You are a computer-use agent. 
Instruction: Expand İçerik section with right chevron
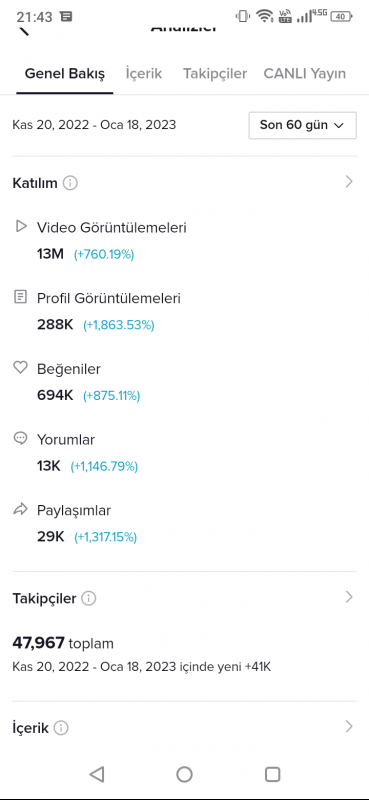[349, 727]
